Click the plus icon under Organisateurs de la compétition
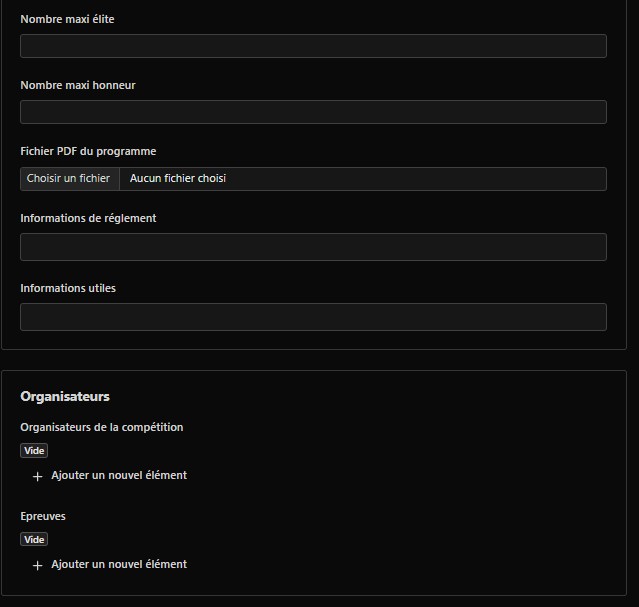Image resolution: width=639 pixels, height=607 pixels. point(38,476)
